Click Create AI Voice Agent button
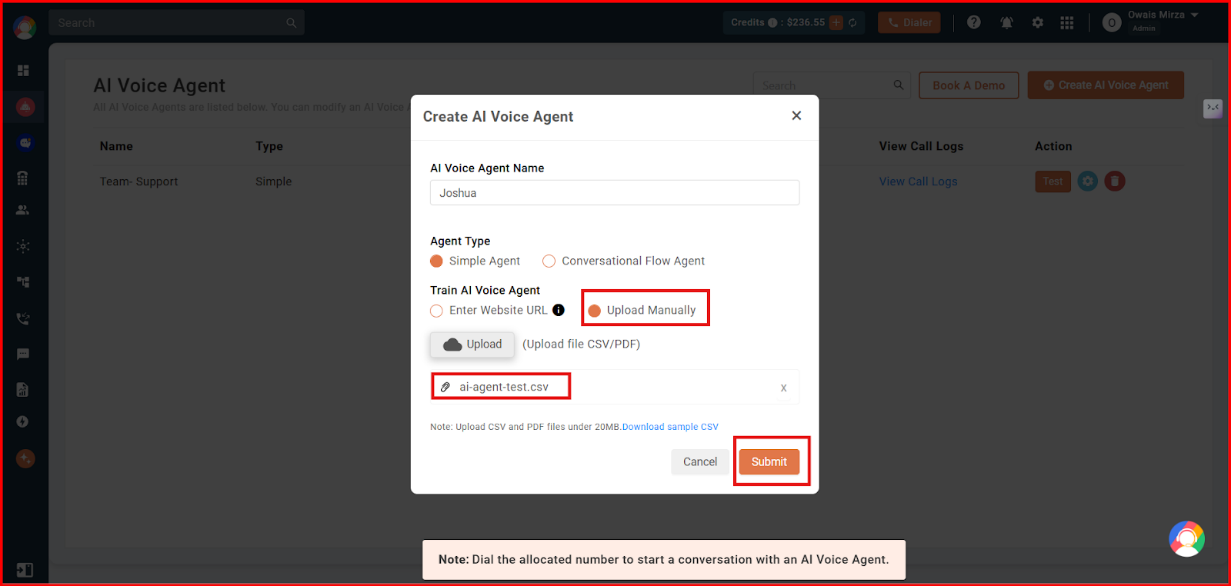This screenshot has width=1231, height=586. click(x=1106, y=85)
